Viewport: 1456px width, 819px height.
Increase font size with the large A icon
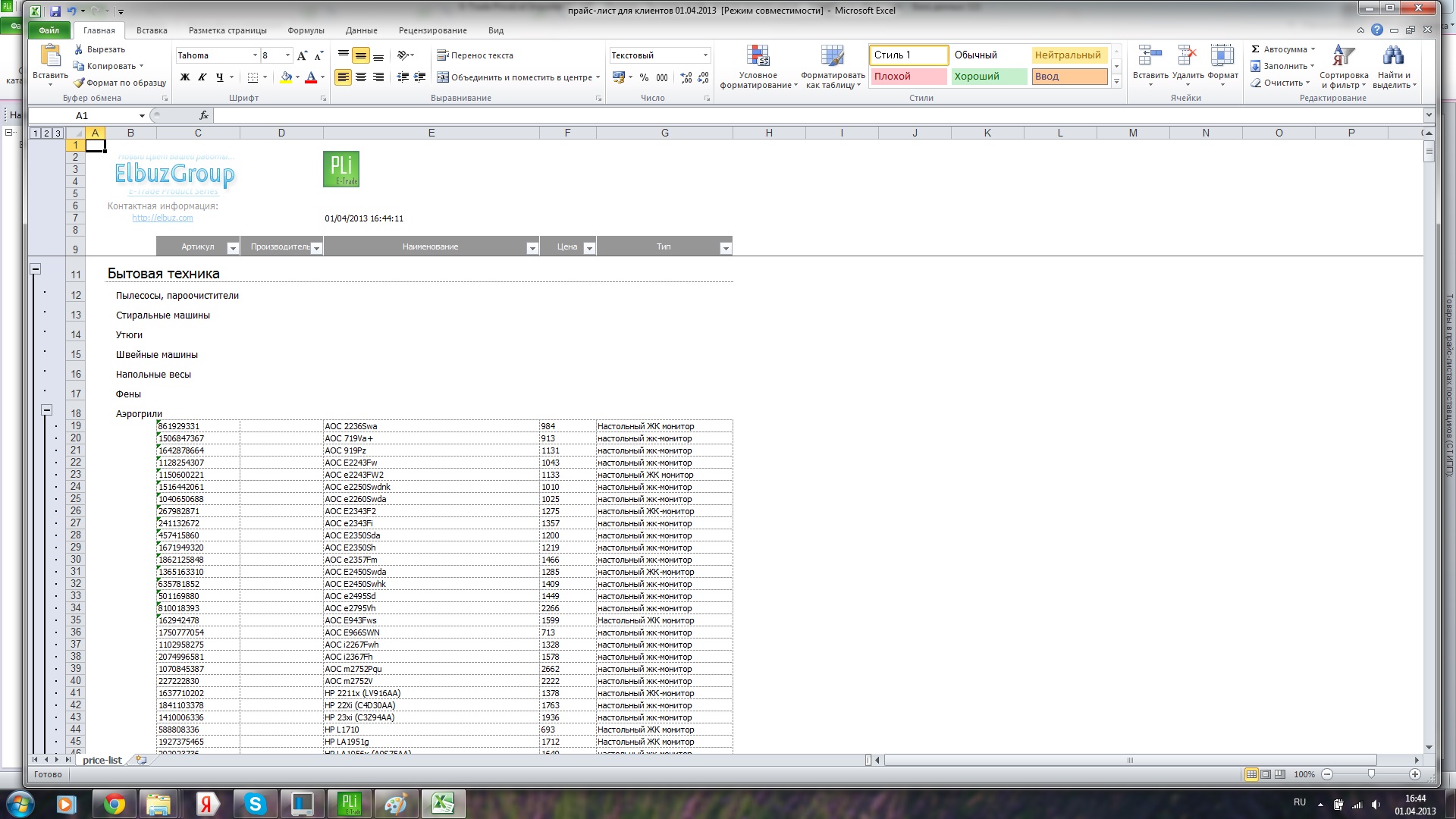pyautogui.click(x=303, y=55)
